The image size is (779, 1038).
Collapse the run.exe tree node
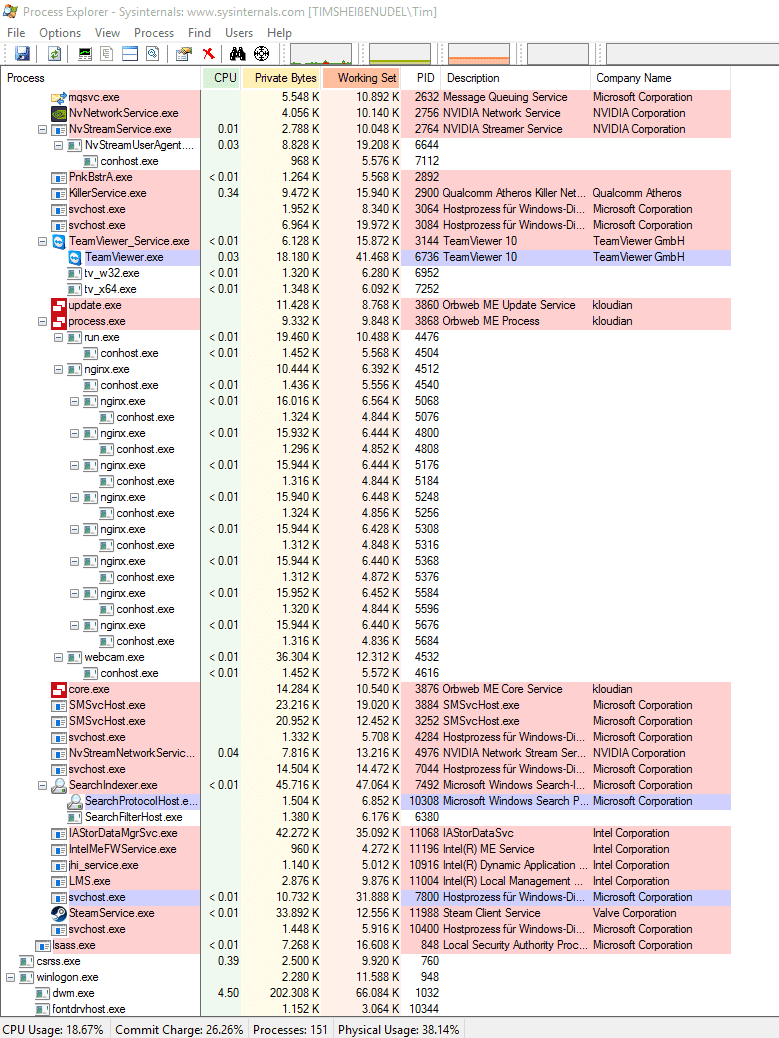coord(58,338)
